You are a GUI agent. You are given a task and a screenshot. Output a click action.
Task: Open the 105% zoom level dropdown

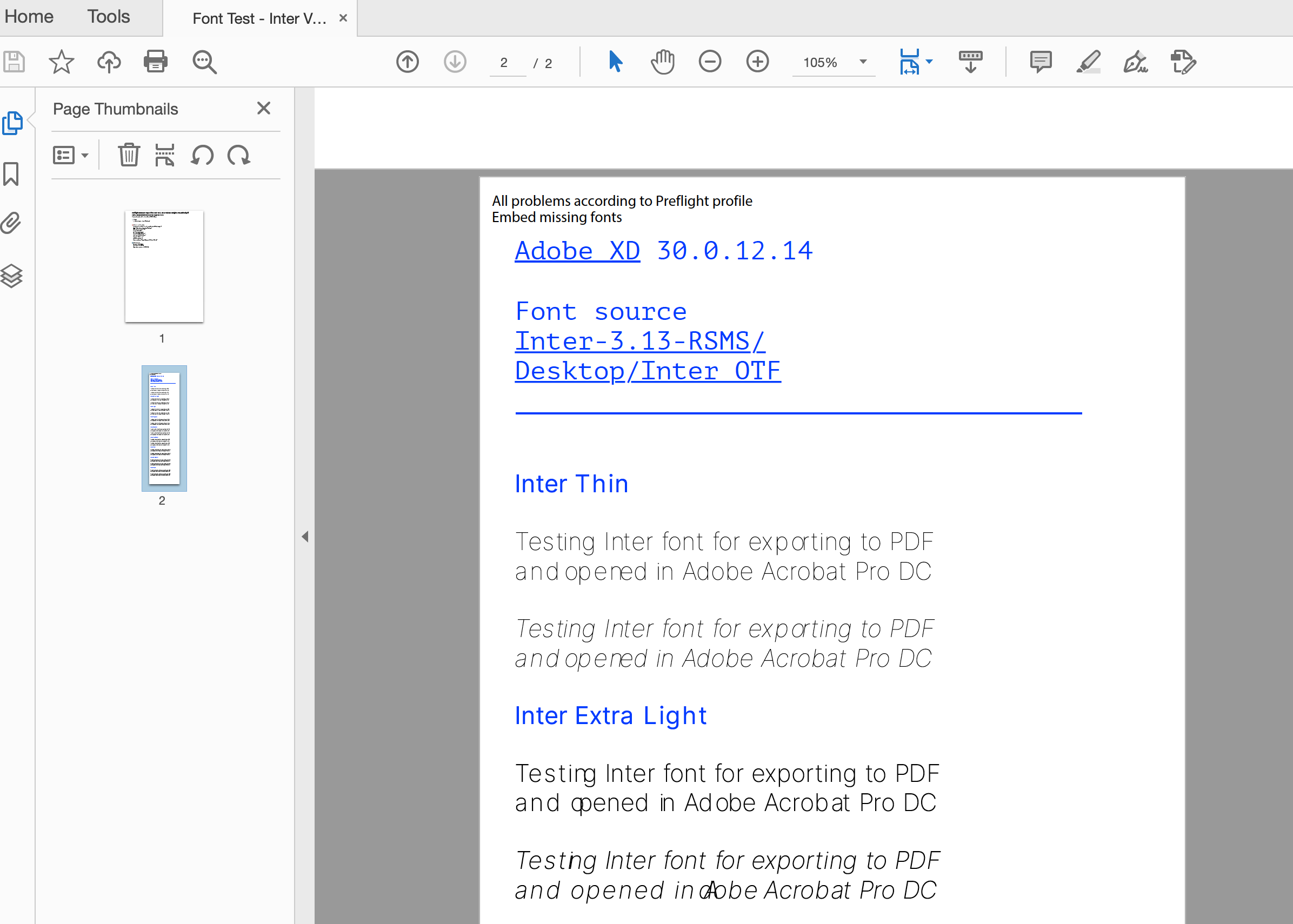863,62
